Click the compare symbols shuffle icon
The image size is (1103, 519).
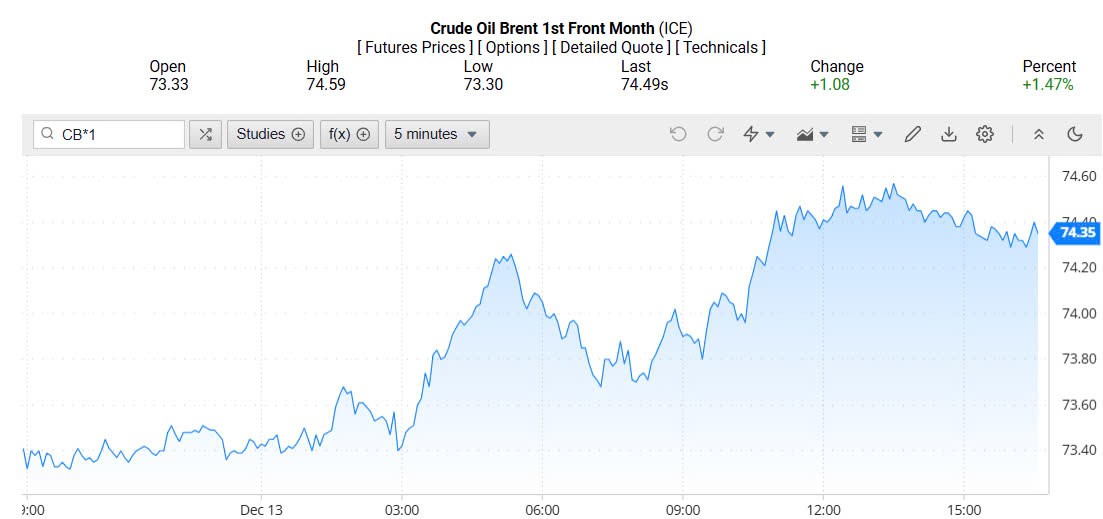205,134
